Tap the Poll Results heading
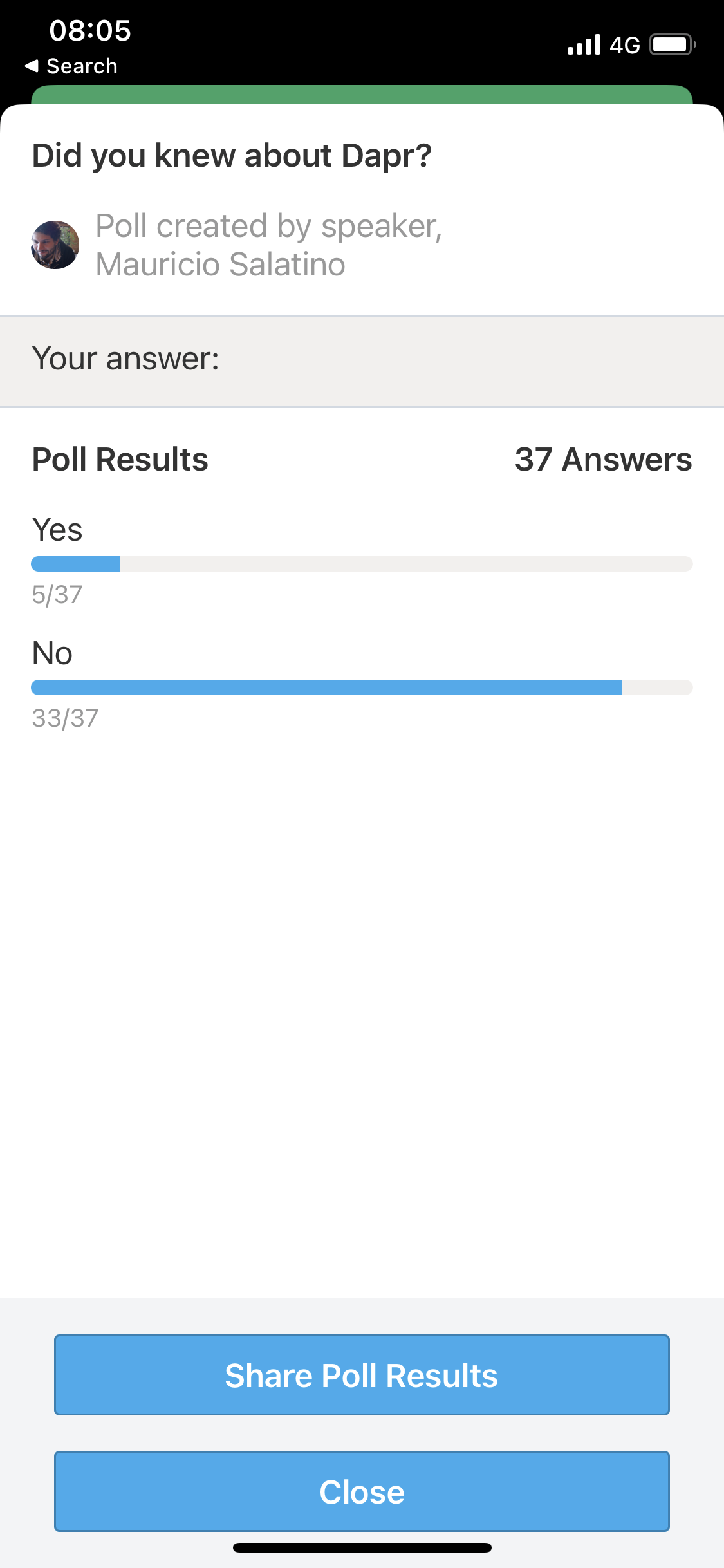724x1568 pixels. click(120, 460)
